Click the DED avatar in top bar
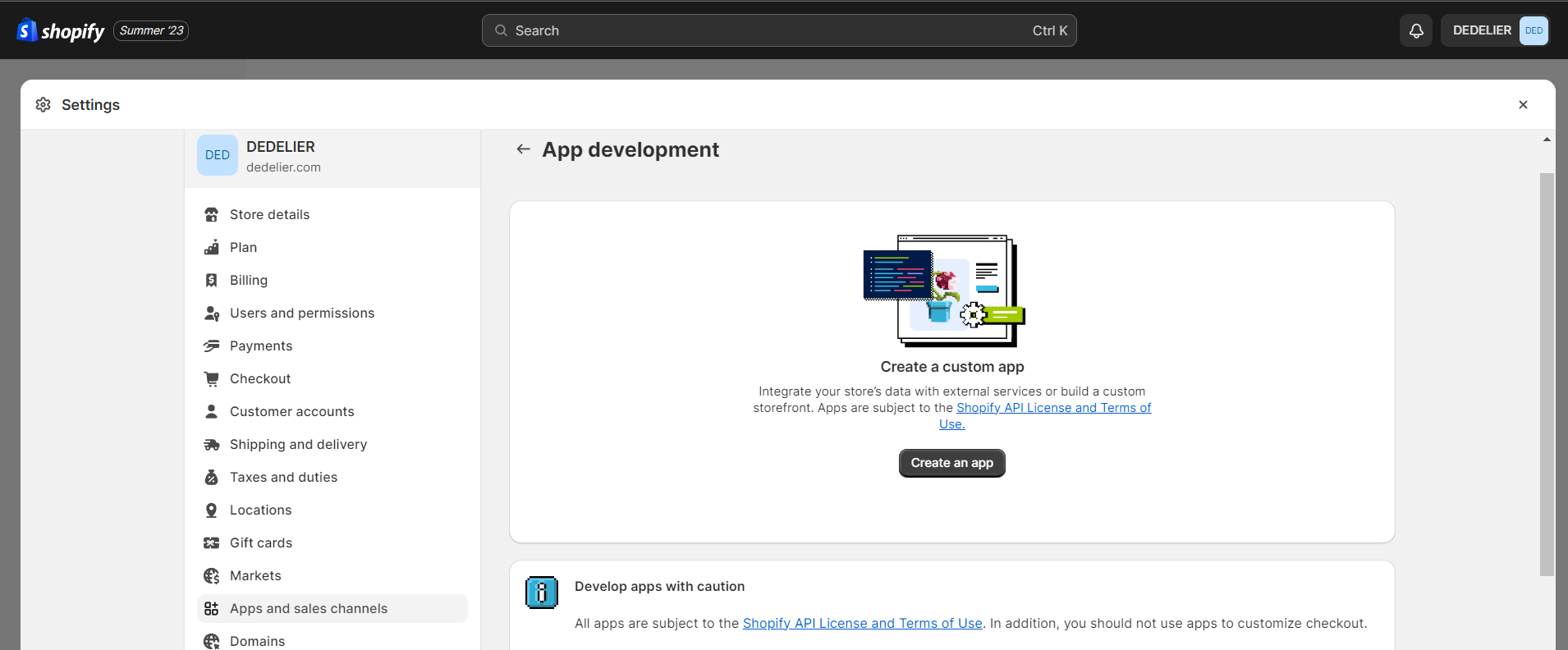 coord(1534,30)
